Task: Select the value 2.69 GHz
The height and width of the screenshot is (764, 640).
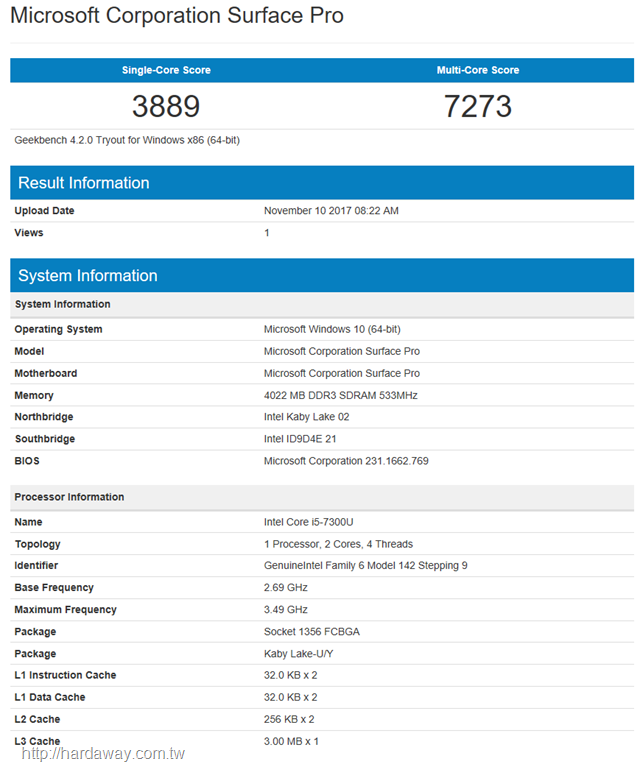Action: (x=286, y=588)
